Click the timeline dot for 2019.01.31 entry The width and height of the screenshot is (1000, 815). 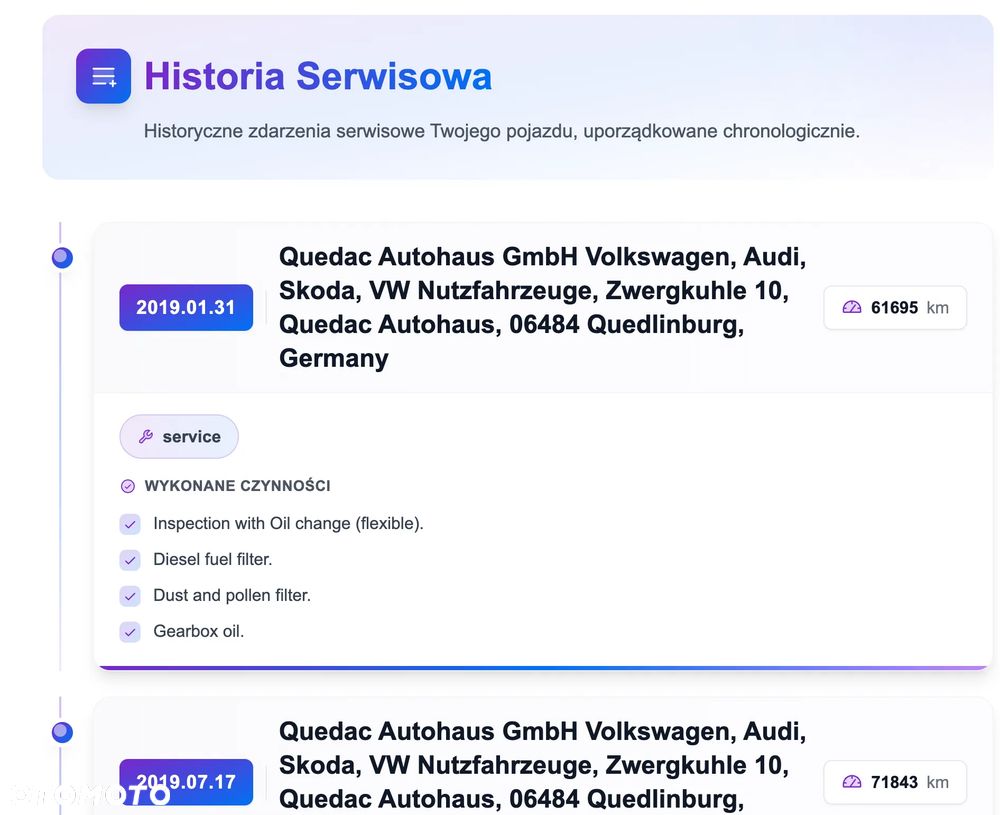tap(62, 258)
